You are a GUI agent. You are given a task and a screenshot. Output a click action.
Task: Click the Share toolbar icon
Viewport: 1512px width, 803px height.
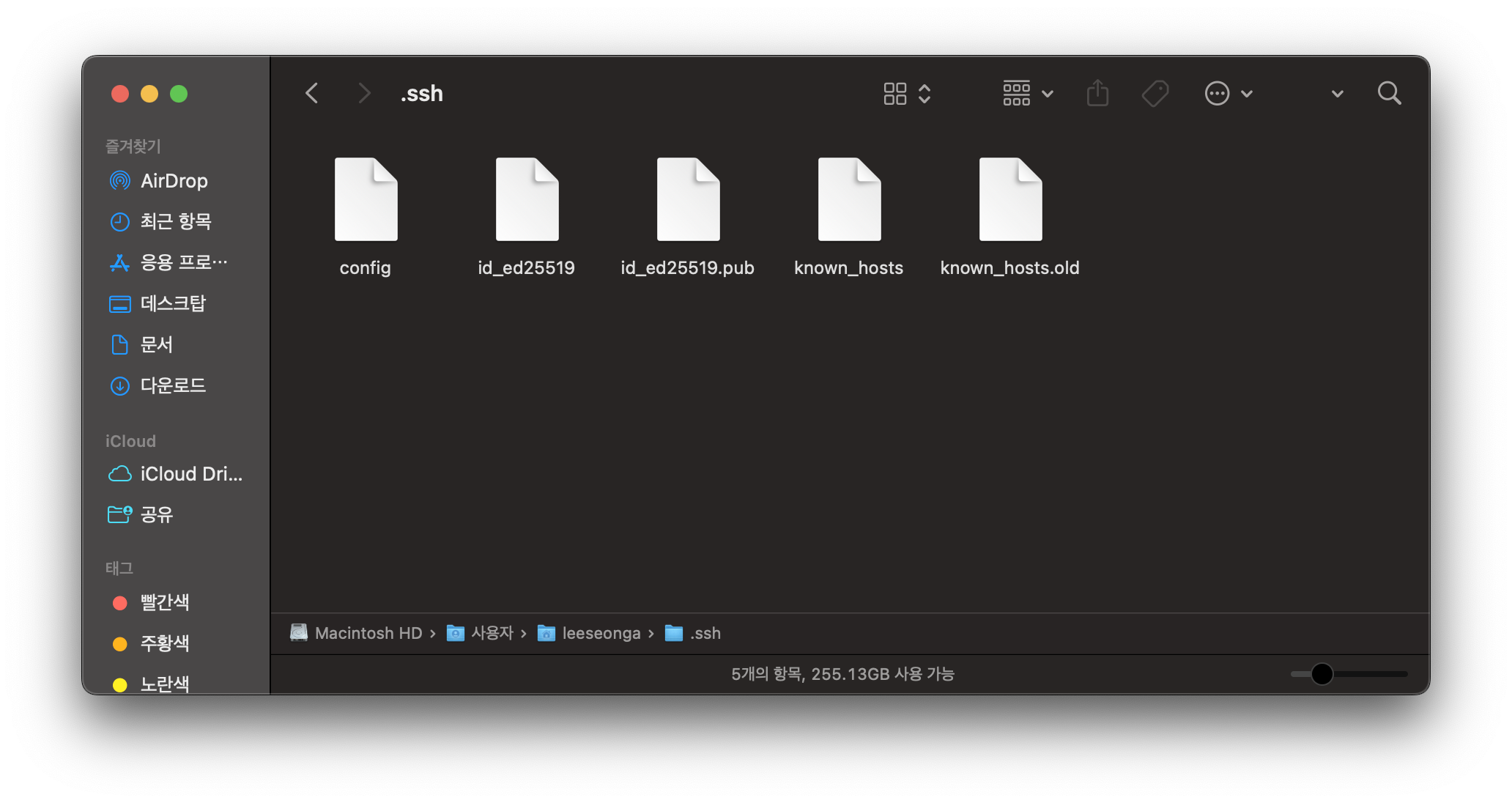click(x=1097, y=94)
